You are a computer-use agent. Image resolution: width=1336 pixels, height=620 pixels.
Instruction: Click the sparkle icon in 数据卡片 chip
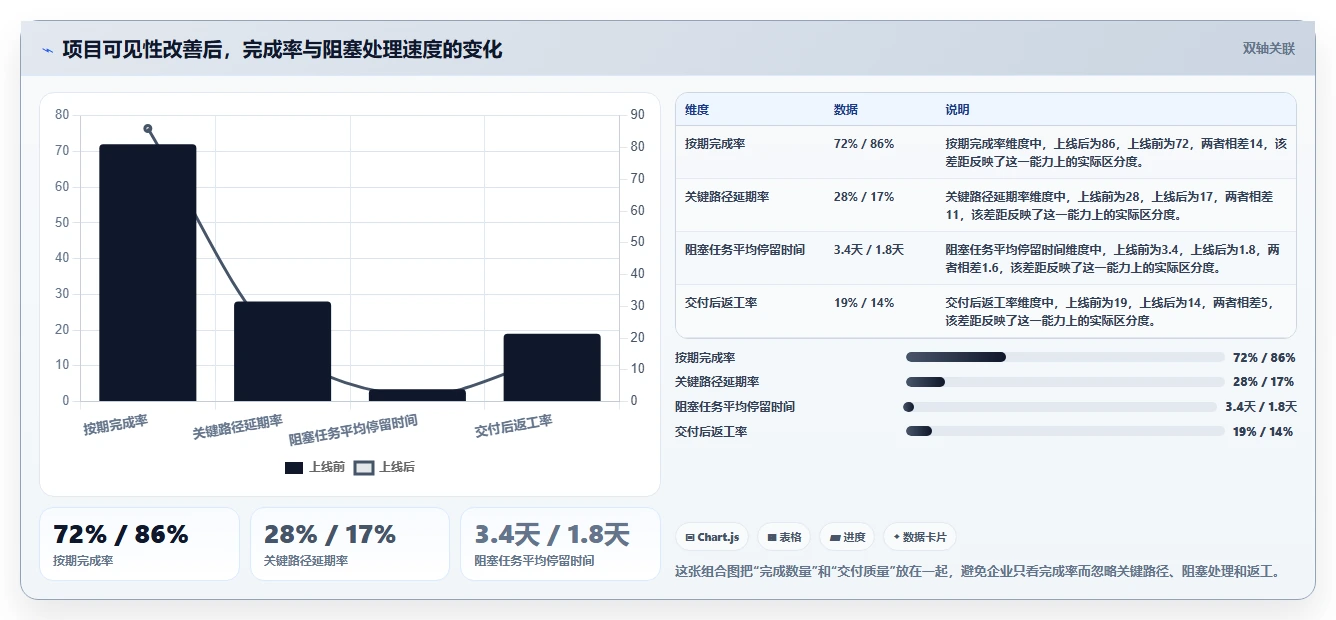896,537
